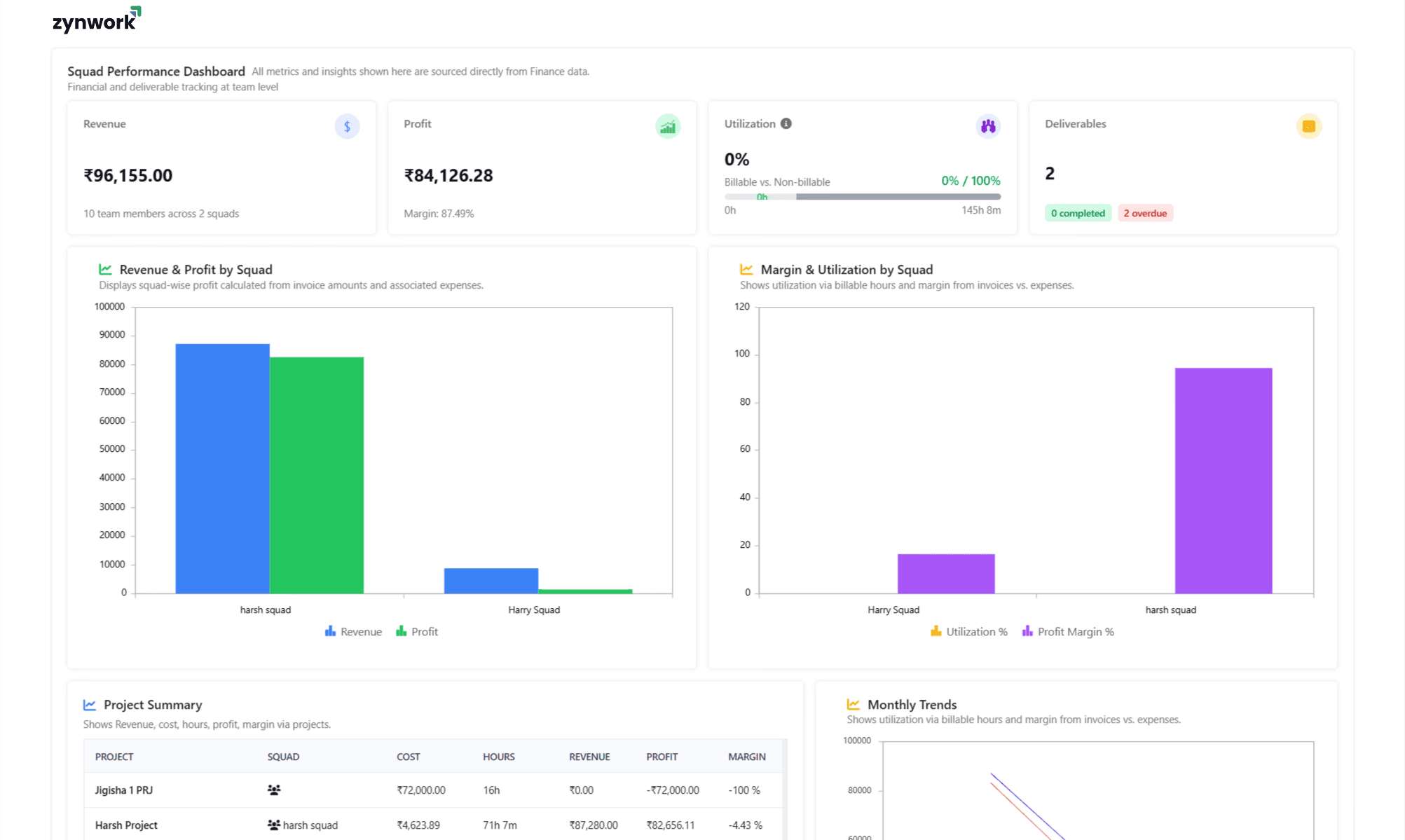Click the harsh squad purple margin bar
1405x840 pixels.
pyautogui.click(x=1223, y=481)
